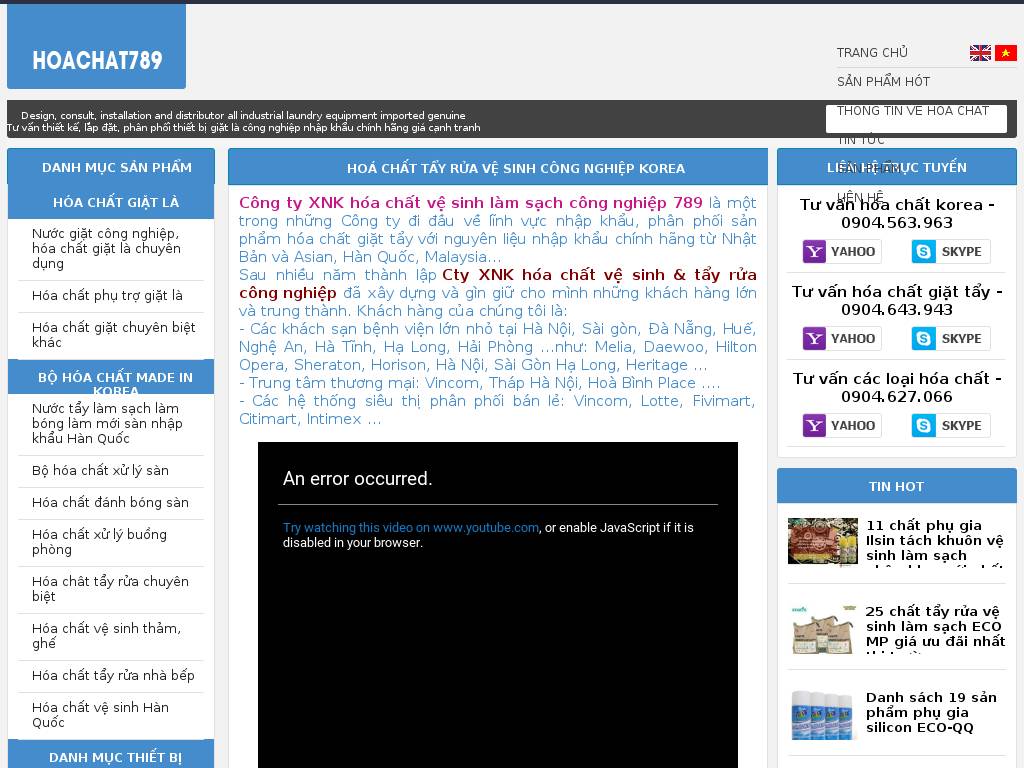This screenshot has height=768, width=1024.
Task: Click the silicon ECO-QQ spray cans thumbnail
Action: [822, 713]
